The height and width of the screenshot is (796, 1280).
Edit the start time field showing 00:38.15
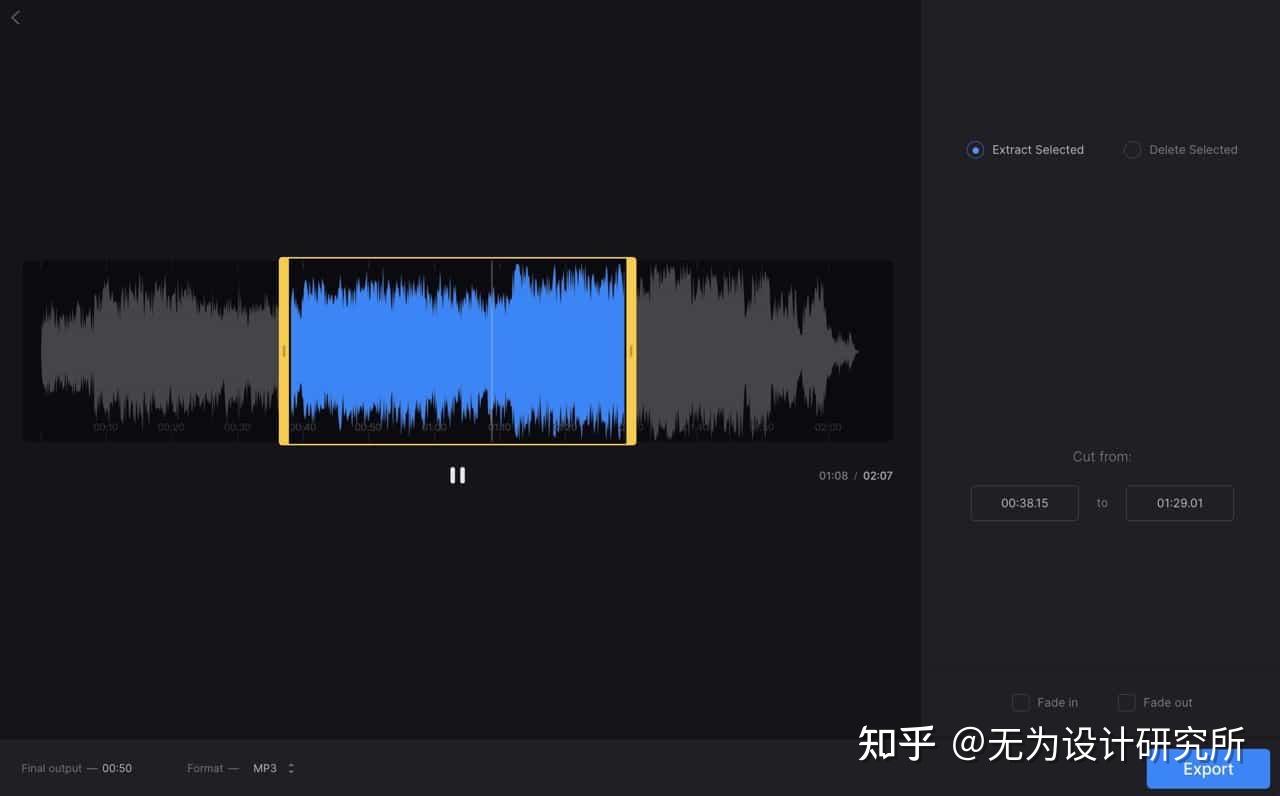click(x=1024, y=503)
